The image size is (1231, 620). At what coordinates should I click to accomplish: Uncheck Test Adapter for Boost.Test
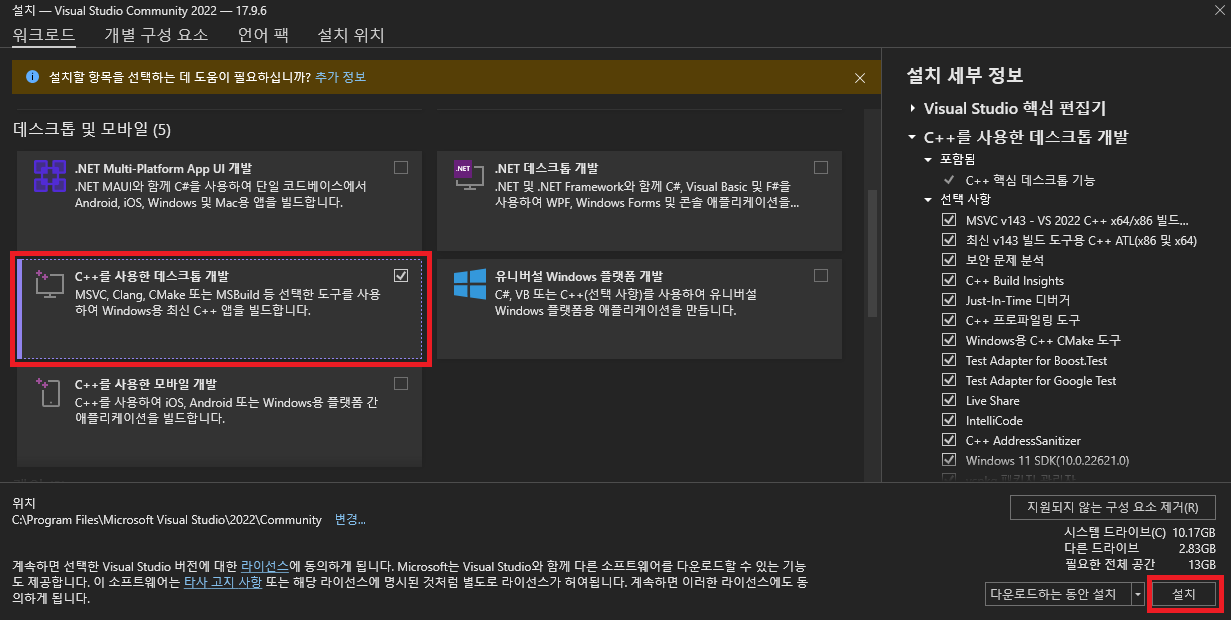[949, 360]
